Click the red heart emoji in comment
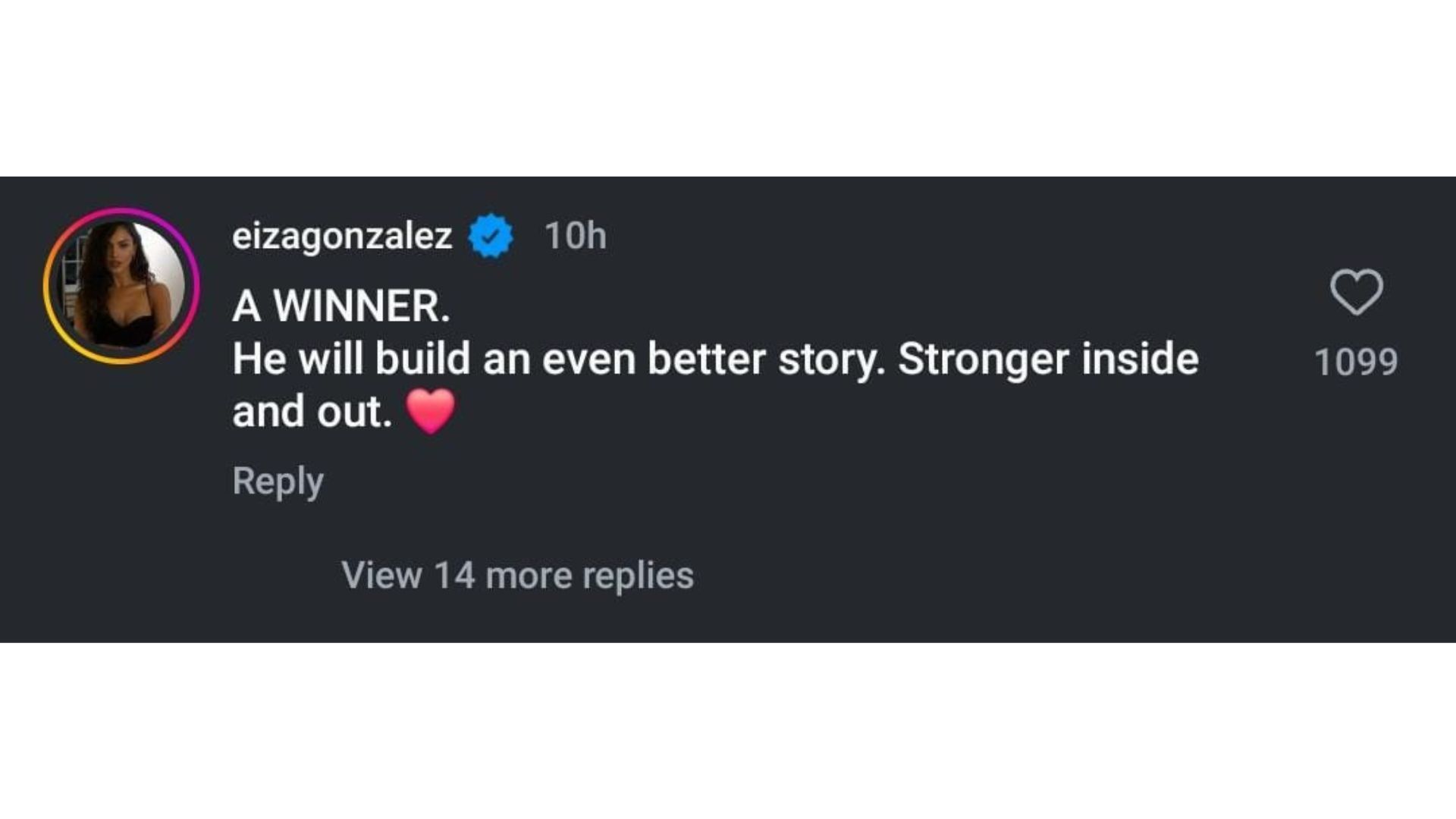 click(431, 411)
